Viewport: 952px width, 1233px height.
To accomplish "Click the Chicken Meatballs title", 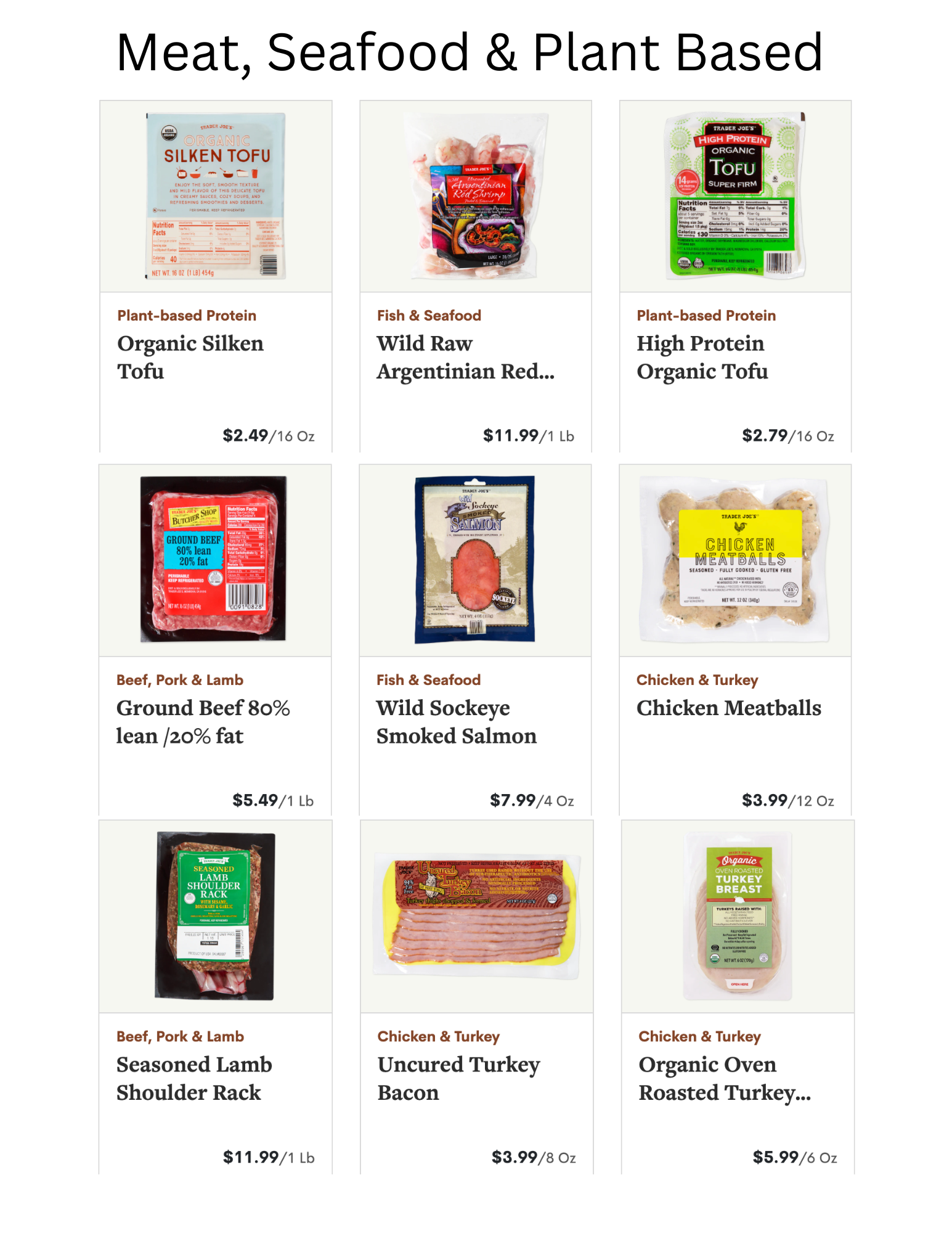I will click(729, 708).
